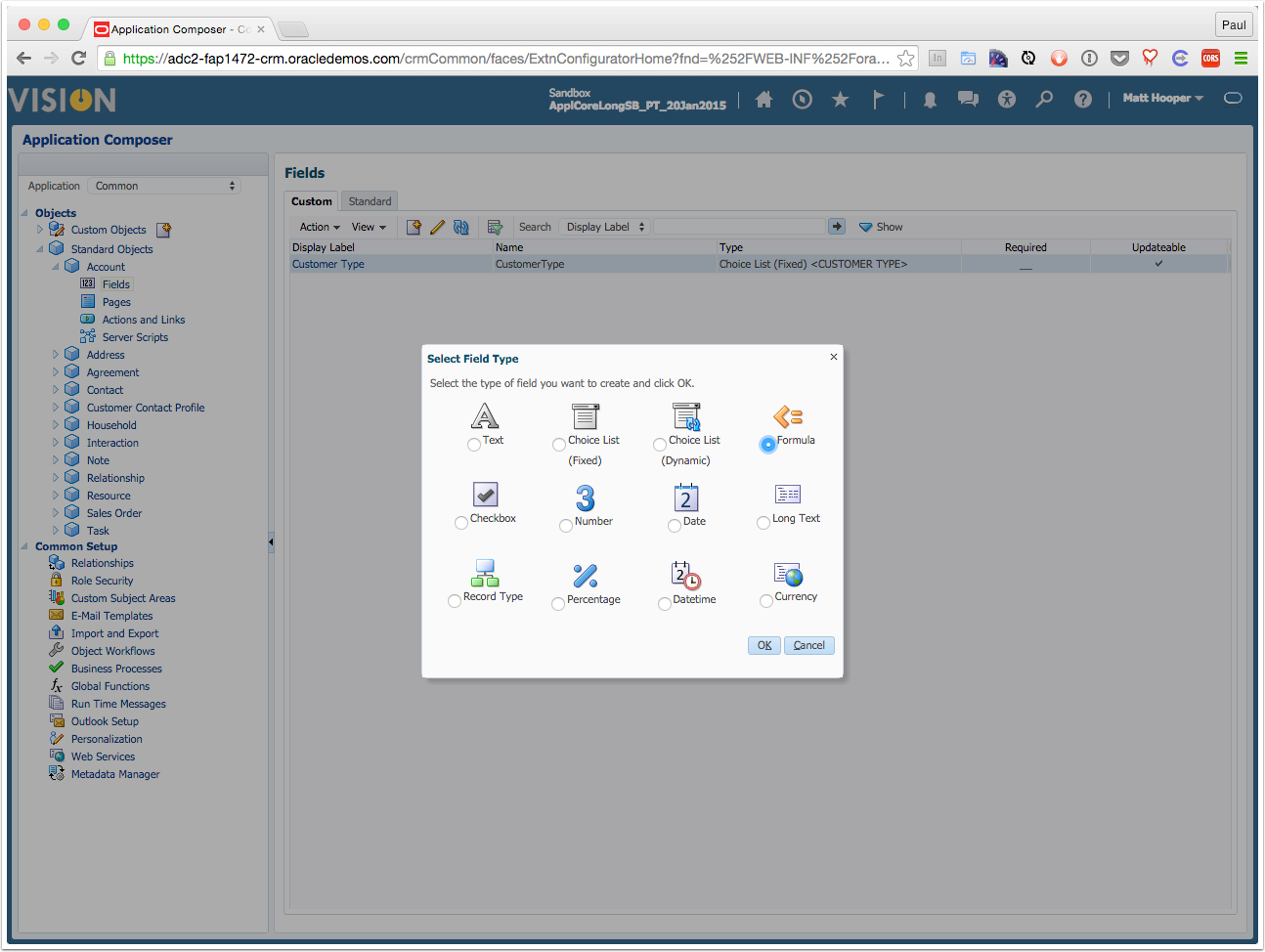The height and width of the screenshot is (952, 1265).
Task: Switch to the Custom fields tab
Action: (x=312, y=201)
